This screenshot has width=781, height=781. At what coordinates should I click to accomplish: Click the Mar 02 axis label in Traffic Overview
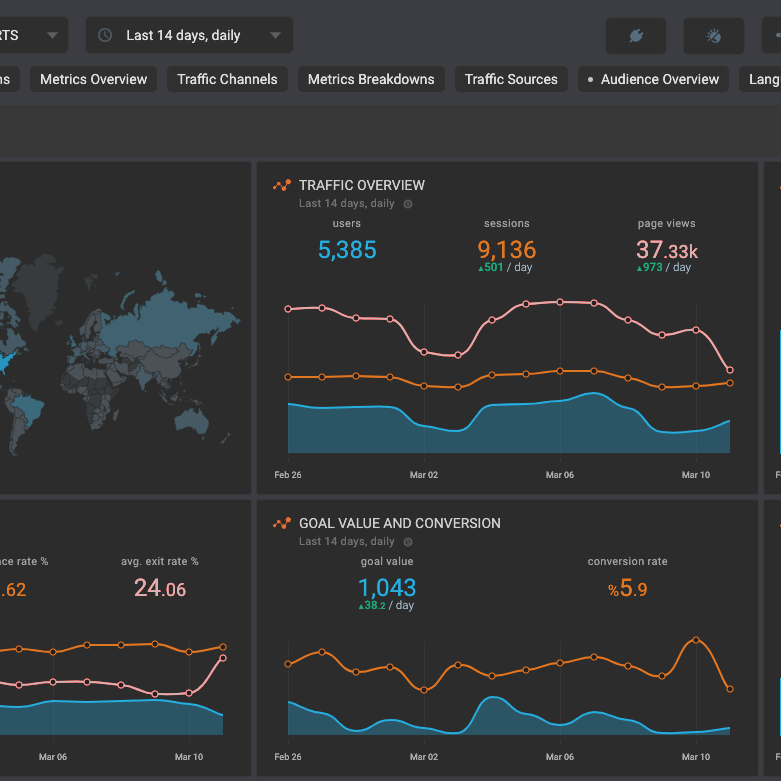(x=424, y=475)
